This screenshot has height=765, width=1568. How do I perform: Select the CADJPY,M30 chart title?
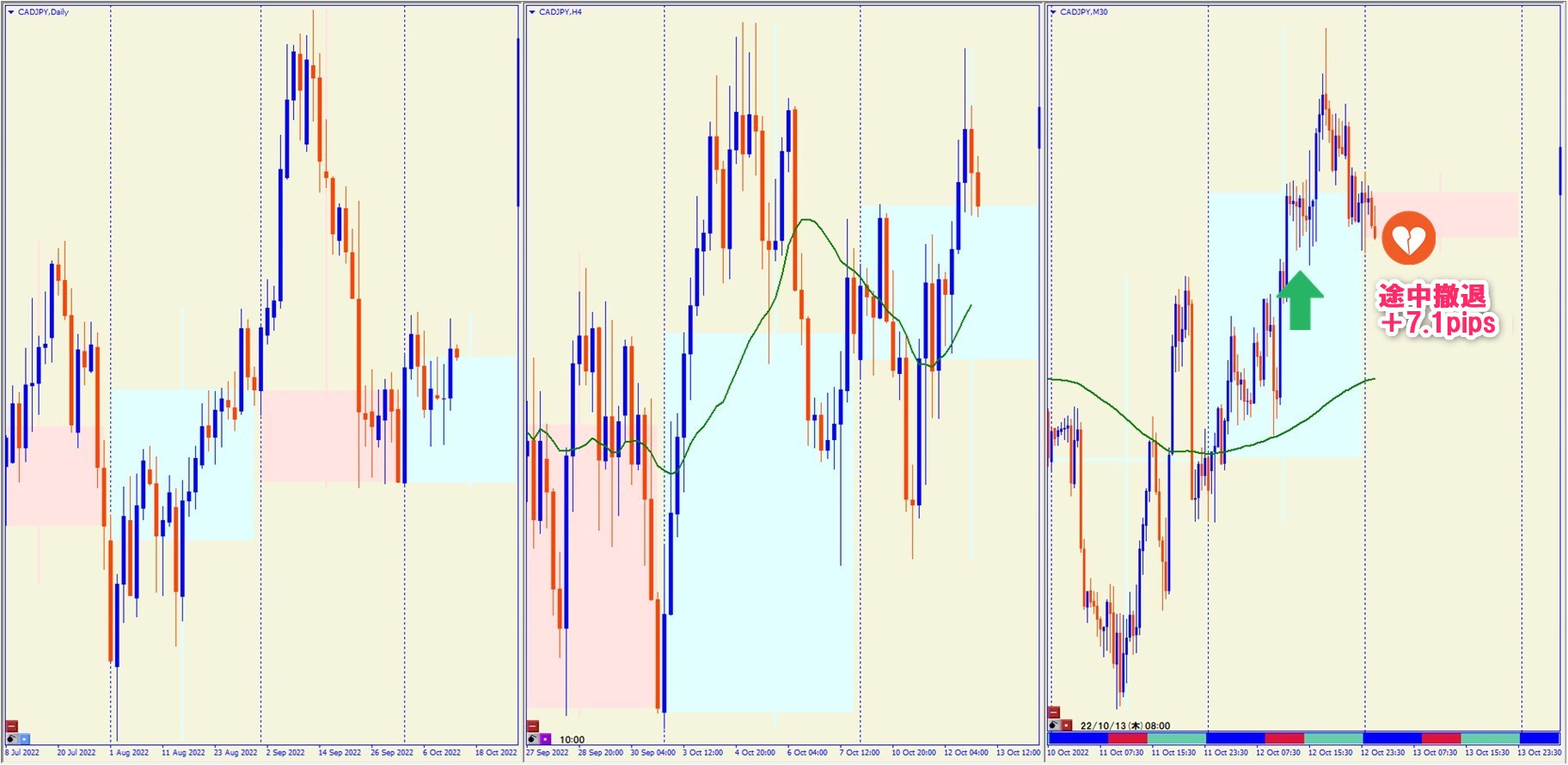tap(1083, 12)
